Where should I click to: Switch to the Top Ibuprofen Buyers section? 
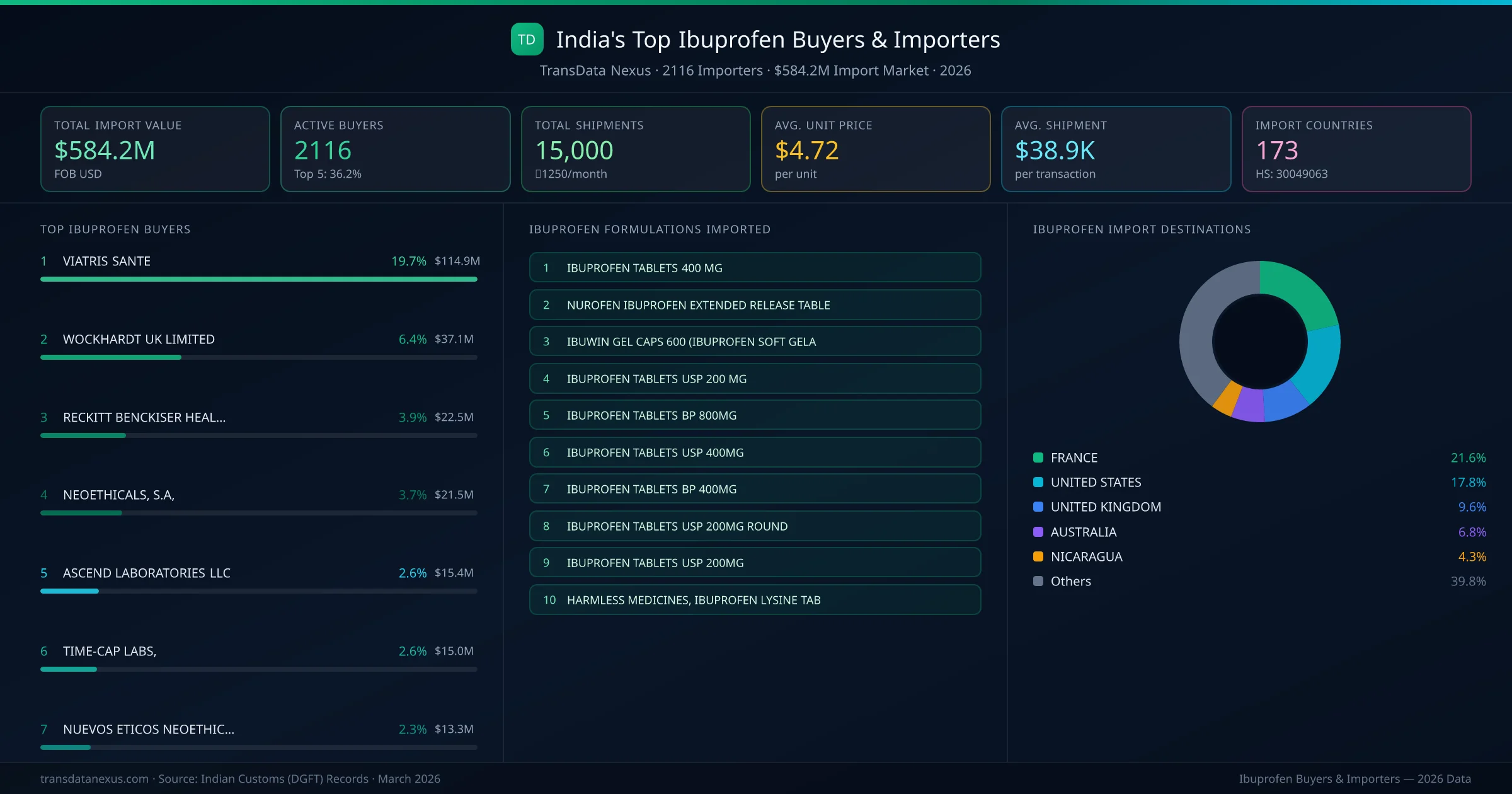click(115, 229)
